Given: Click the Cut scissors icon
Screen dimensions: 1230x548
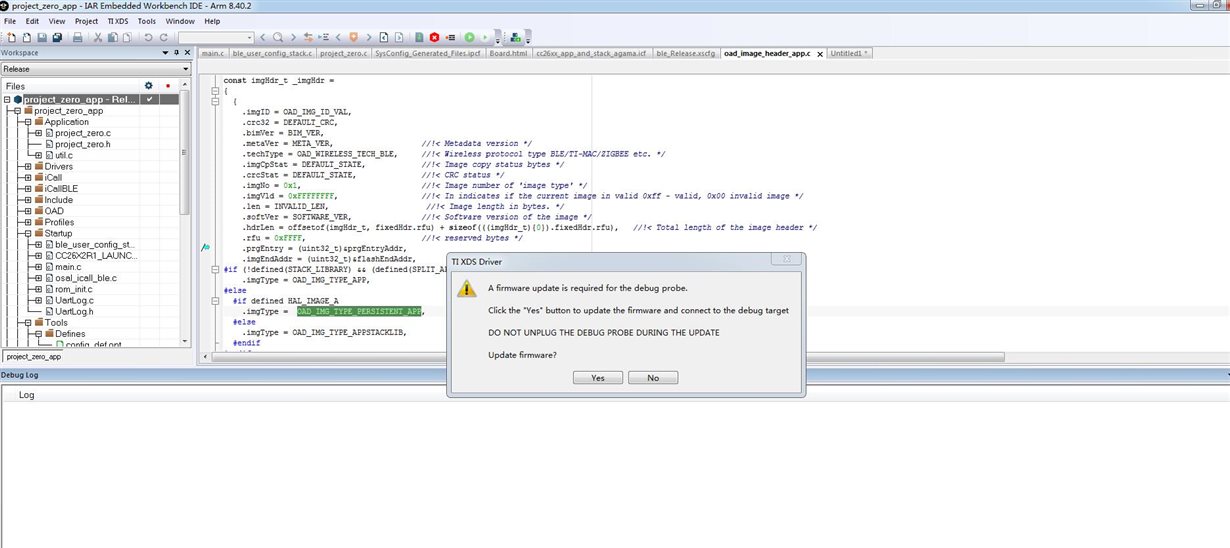Looking at the screenshot, I should coord(98,37).
